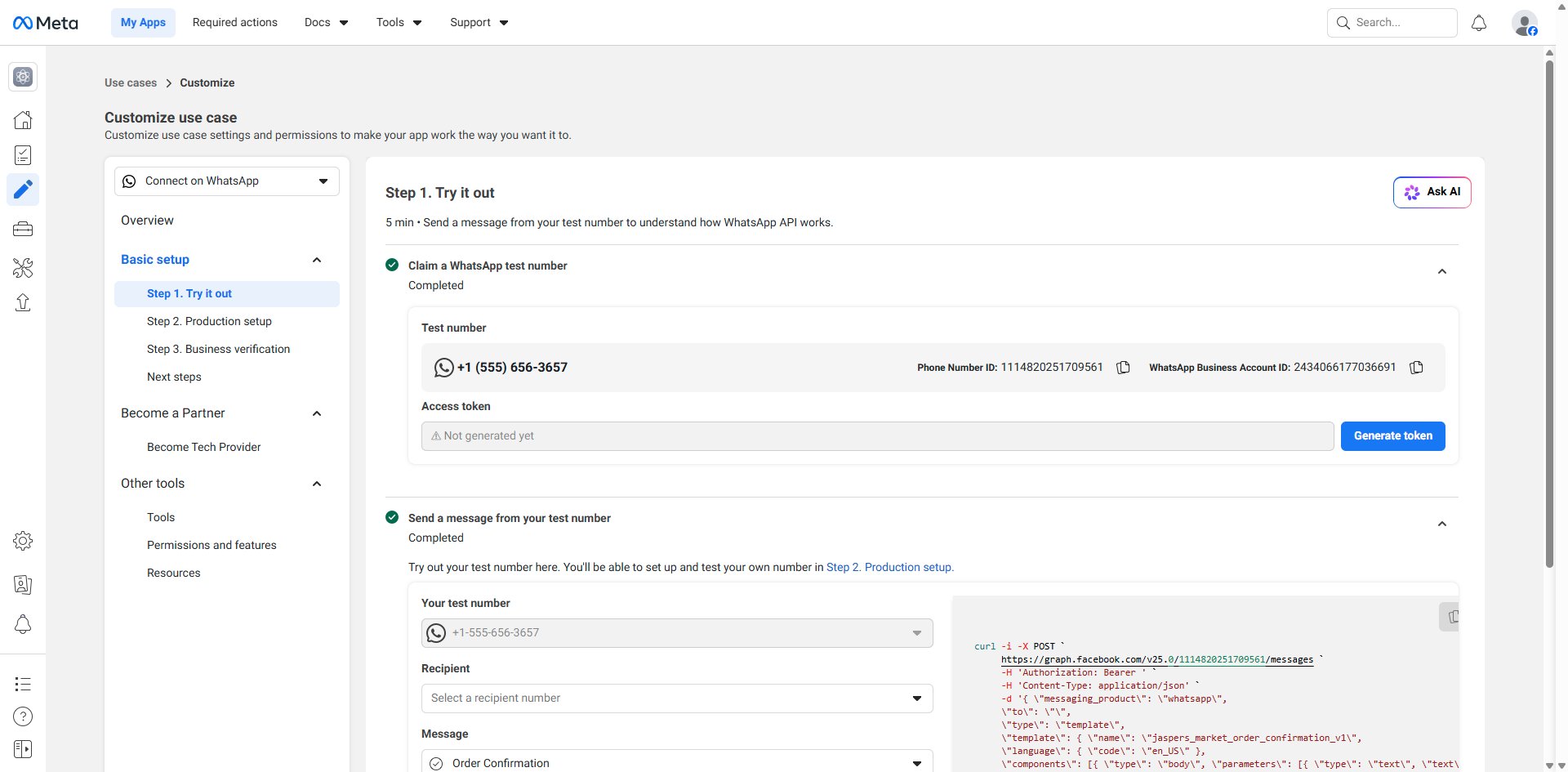Open the alerts bell icon in sidebar

coord(23,625)
